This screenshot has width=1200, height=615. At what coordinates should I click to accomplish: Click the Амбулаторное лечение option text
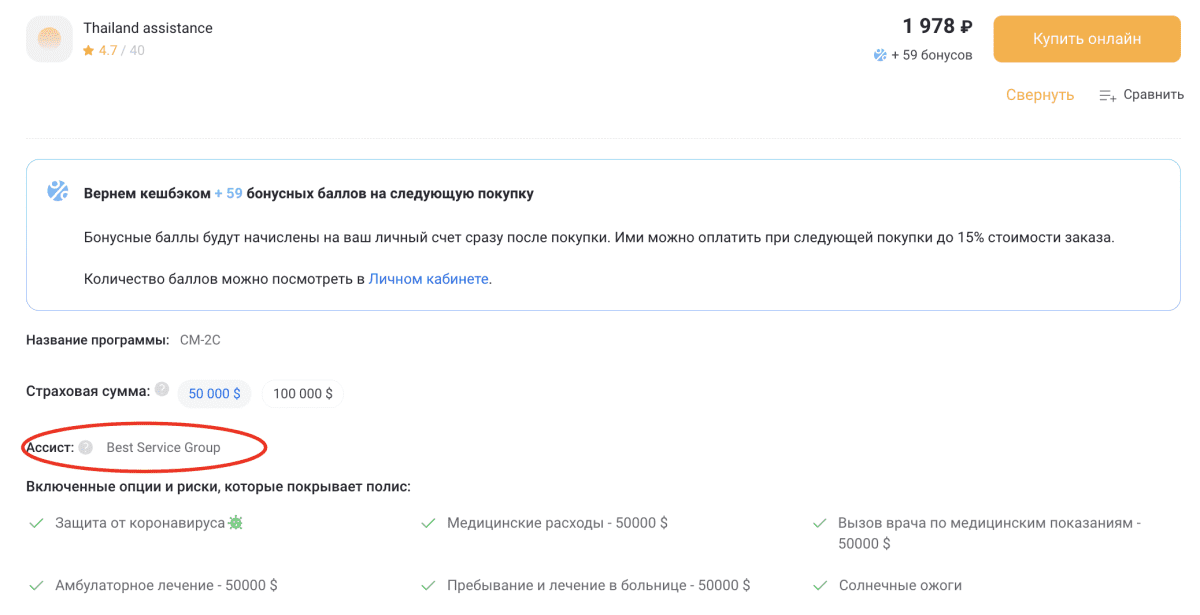click(x=166, y=585)
